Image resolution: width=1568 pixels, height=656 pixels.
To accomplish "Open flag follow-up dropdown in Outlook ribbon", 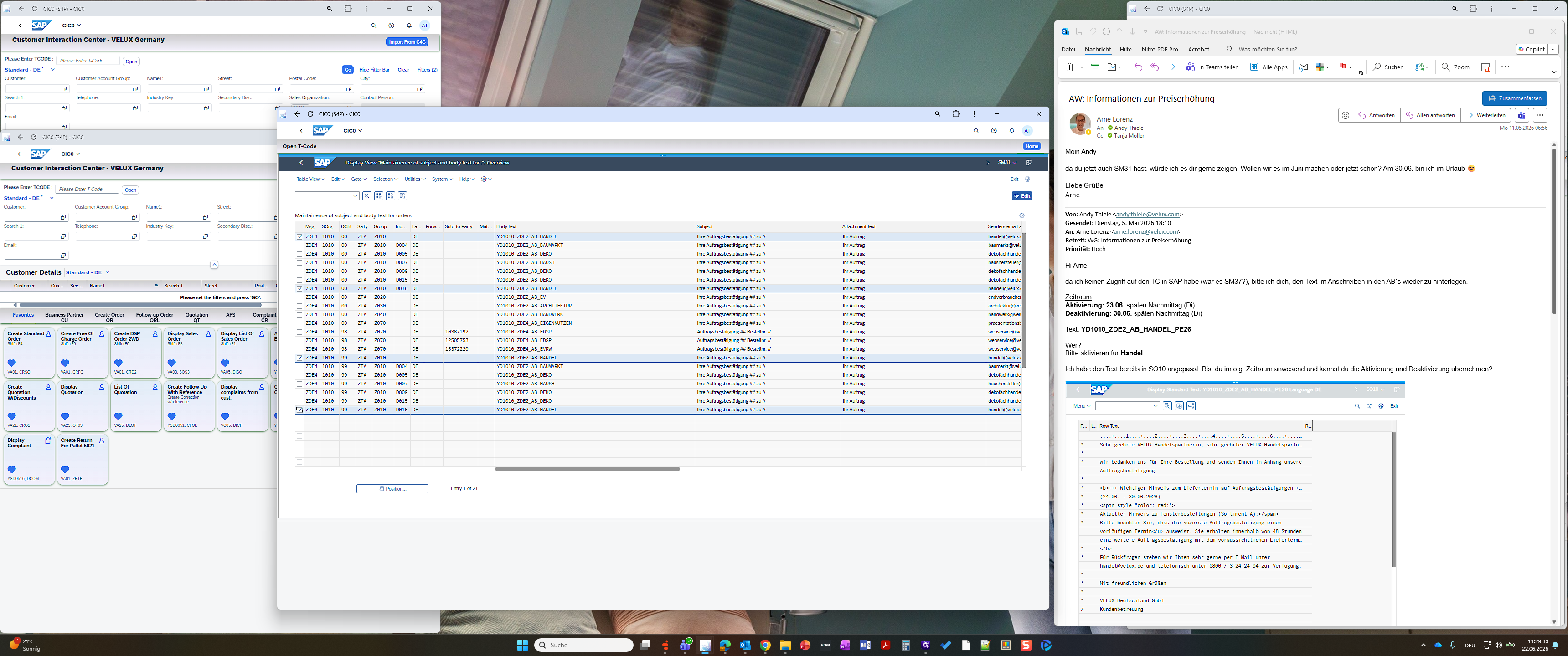I will pos(1351,67).
